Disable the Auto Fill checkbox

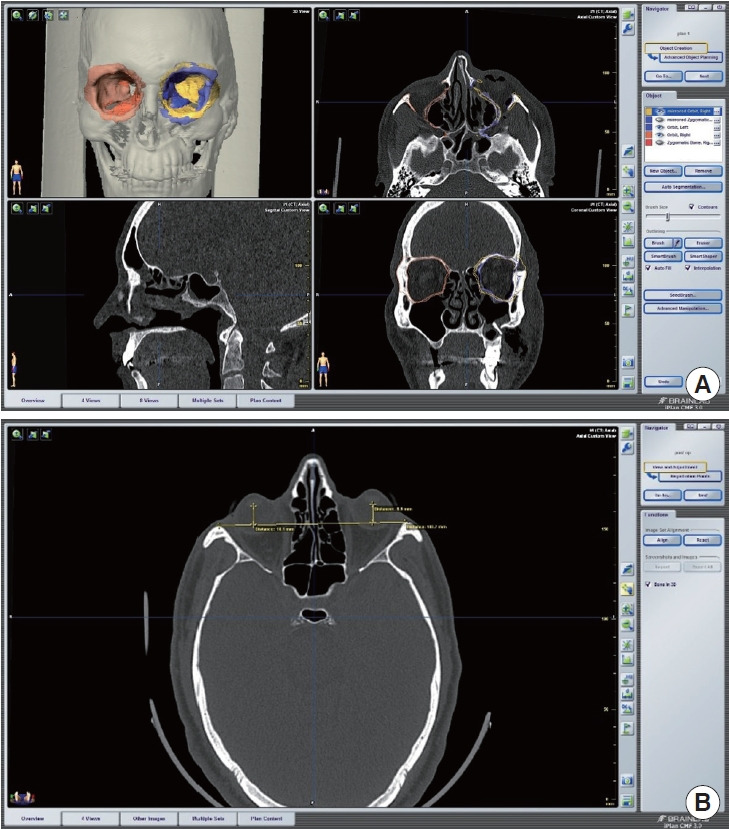650,268
